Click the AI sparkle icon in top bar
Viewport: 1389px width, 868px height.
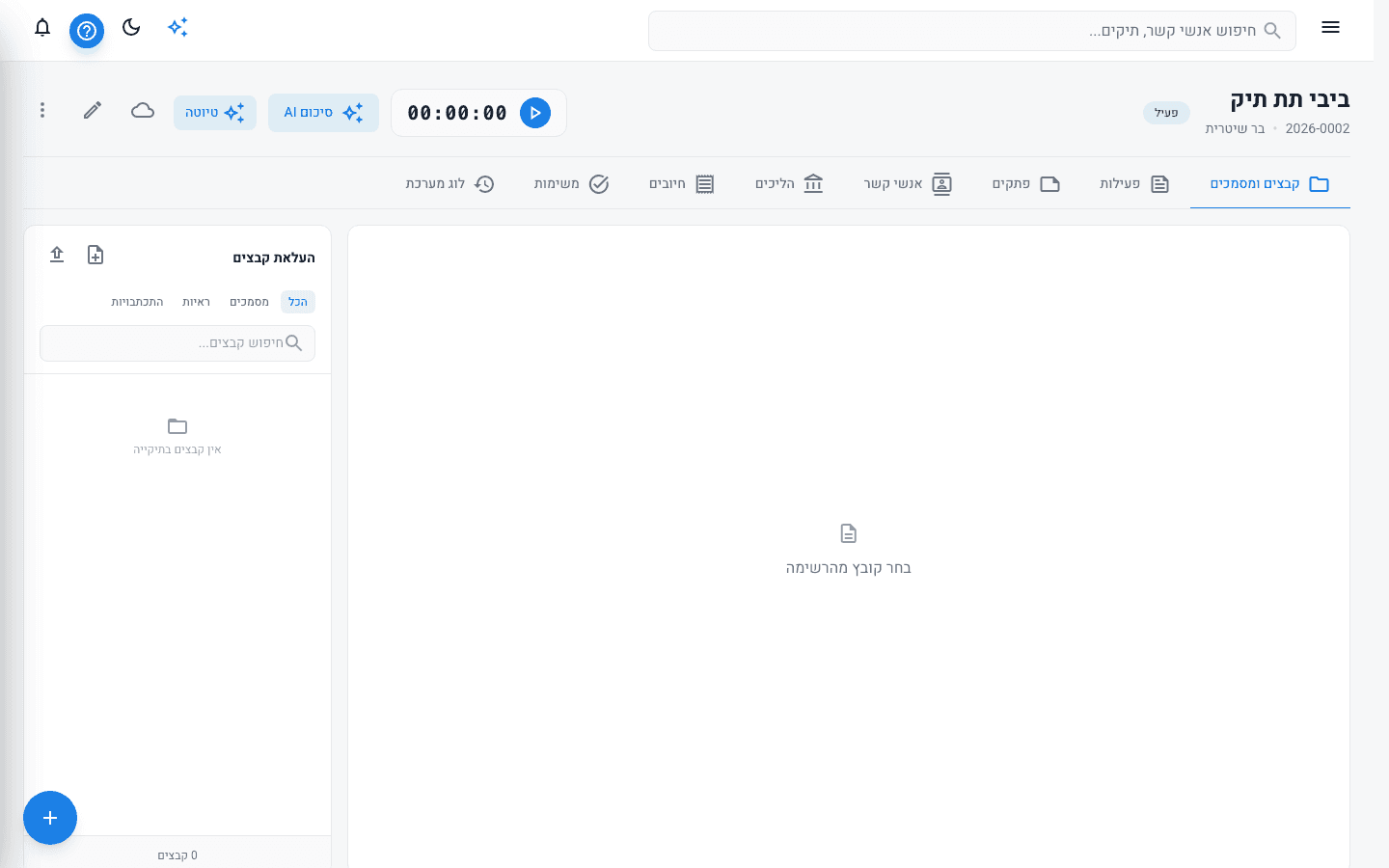click(177, 28)
